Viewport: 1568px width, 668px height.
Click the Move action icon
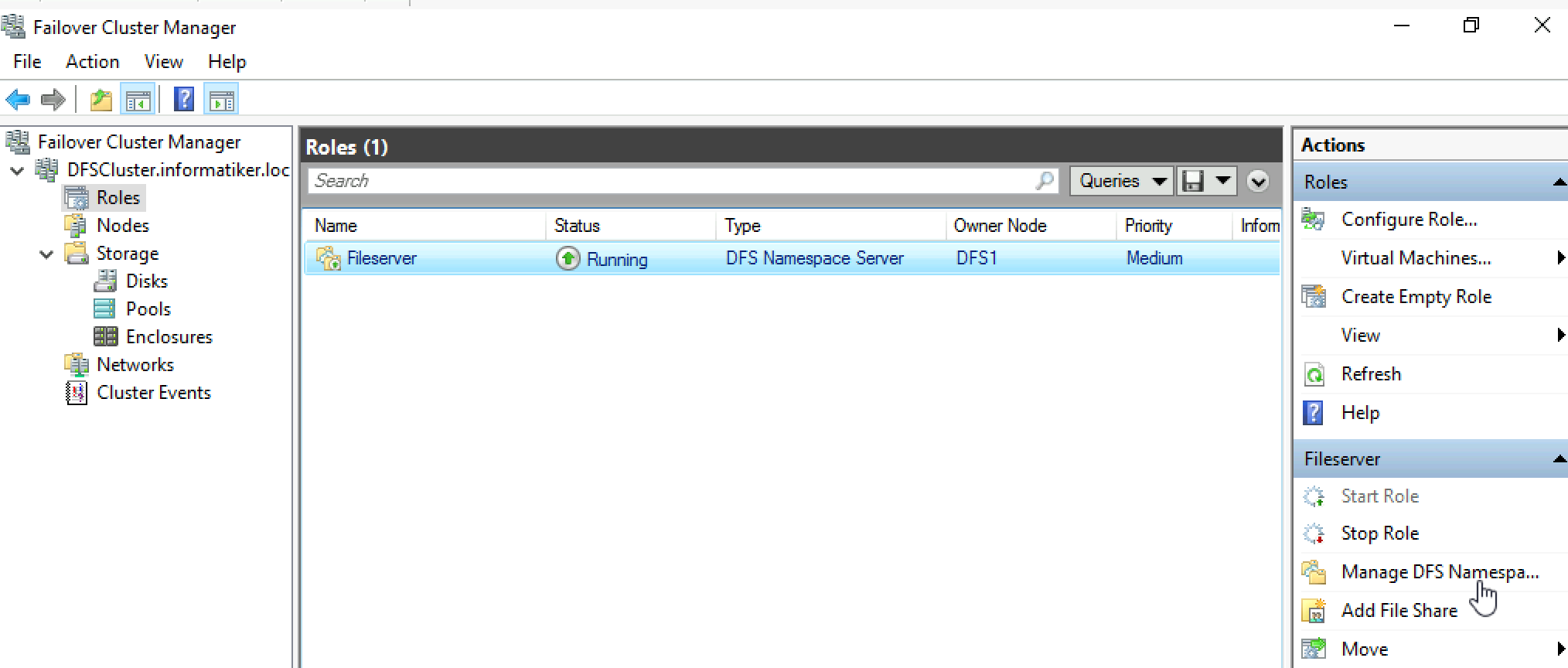coord(1314,649)
